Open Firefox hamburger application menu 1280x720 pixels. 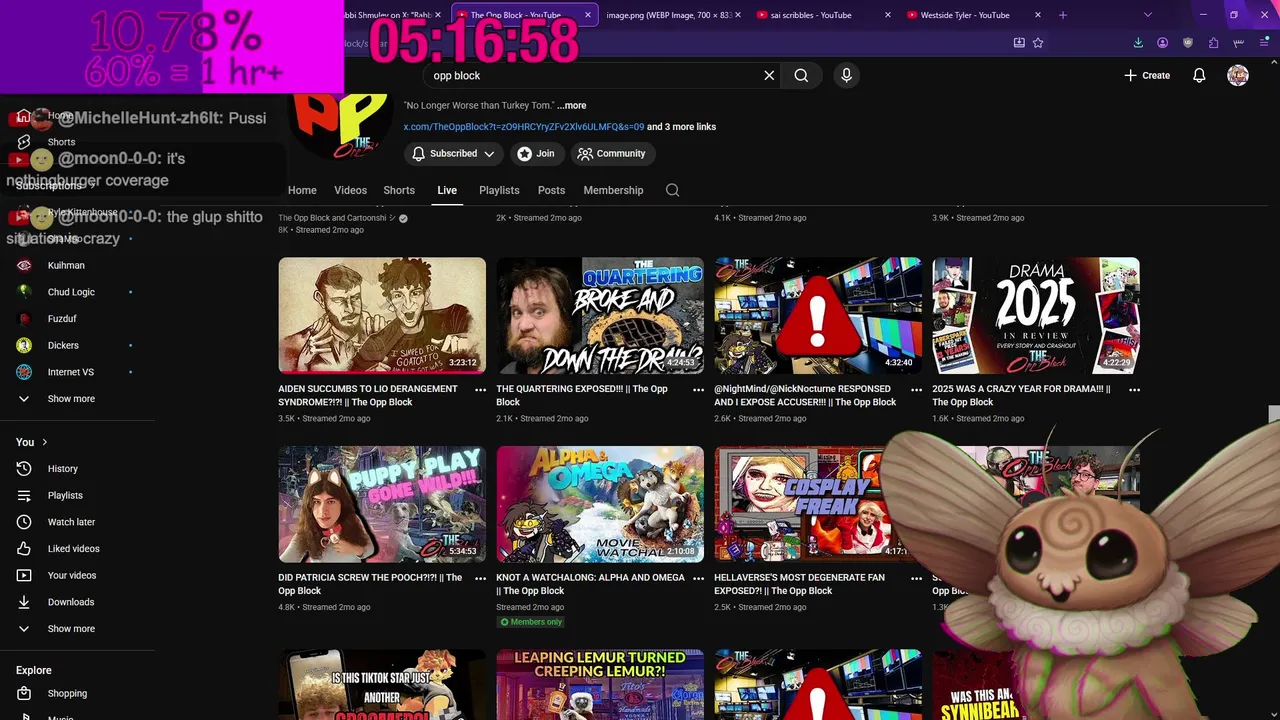click(1264, 43)
